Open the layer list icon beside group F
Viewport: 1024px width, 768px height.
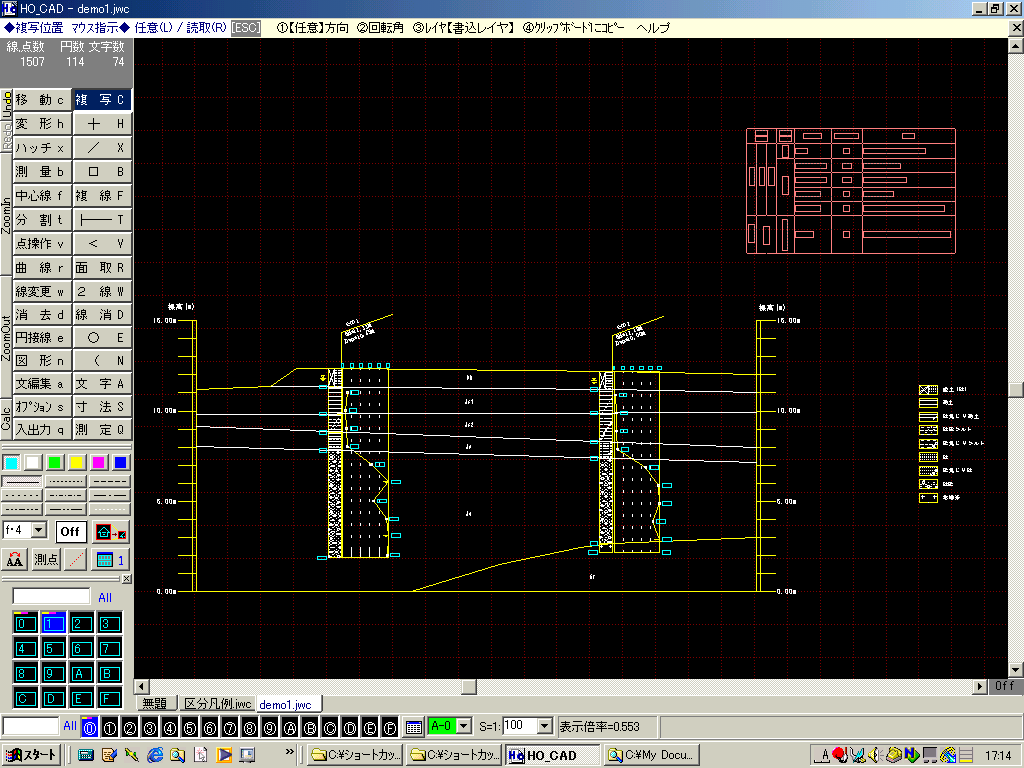(x=413, y=727)
